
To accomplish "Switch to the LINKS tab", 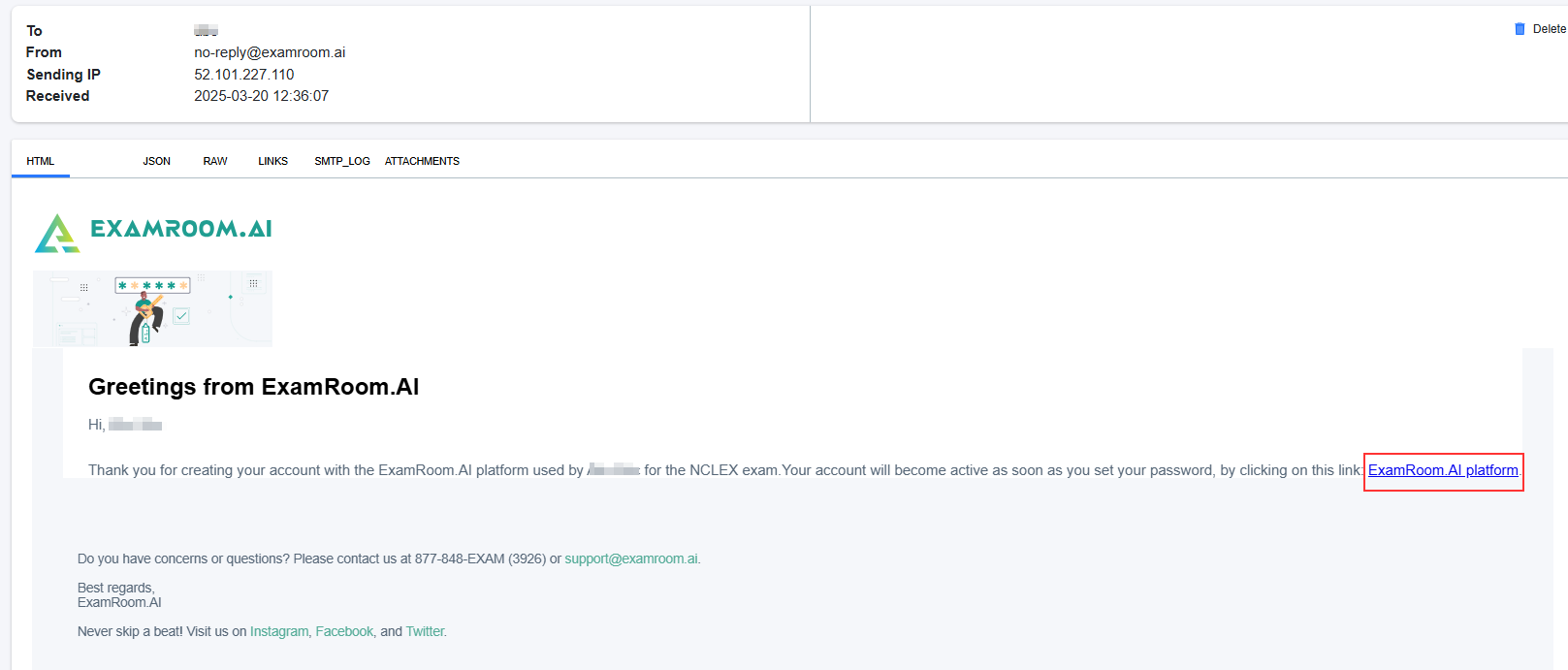I will point(272,161).
